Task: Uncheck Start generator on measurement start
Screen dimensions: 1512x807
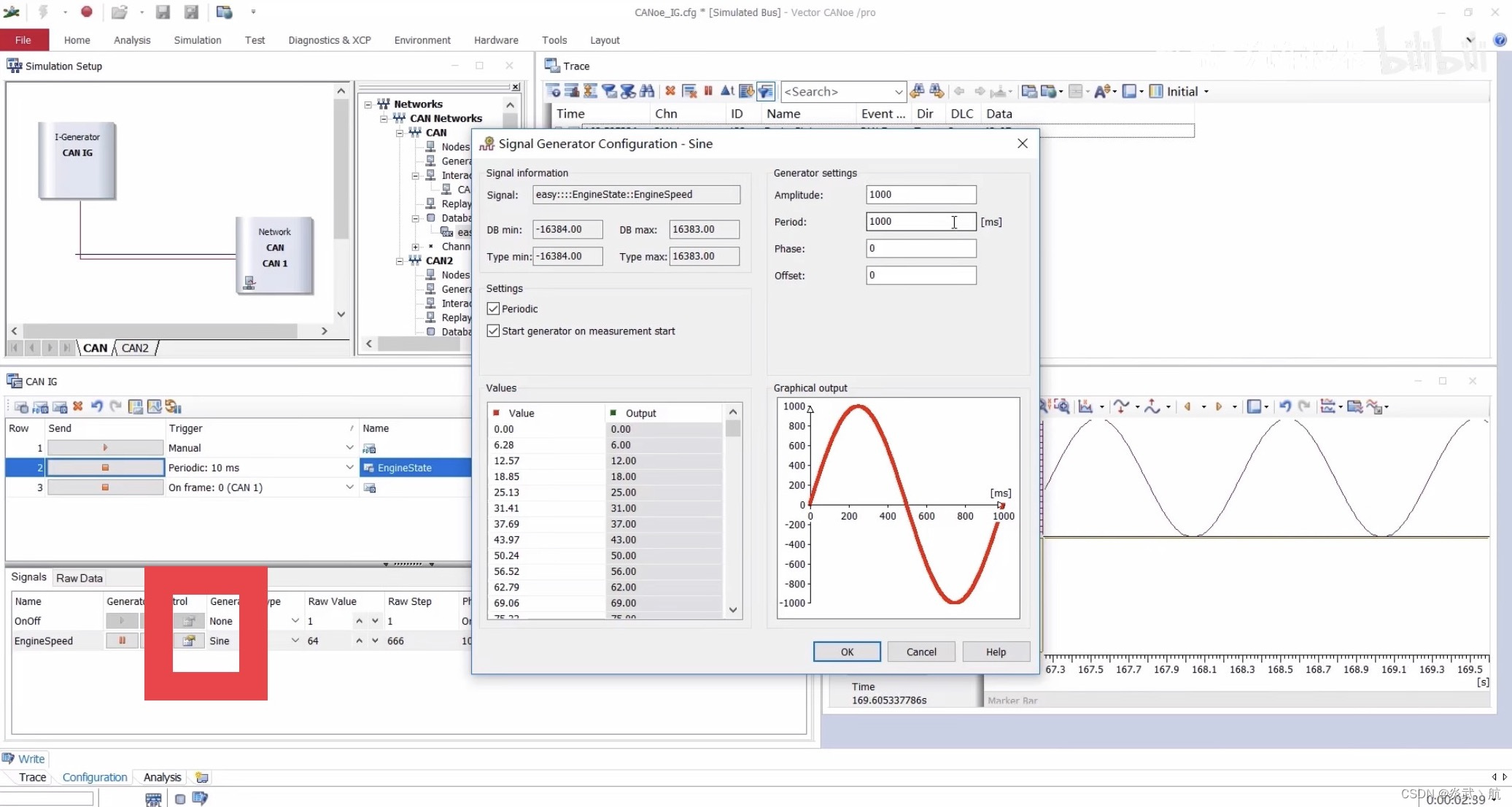Action: tap(494, 331)
